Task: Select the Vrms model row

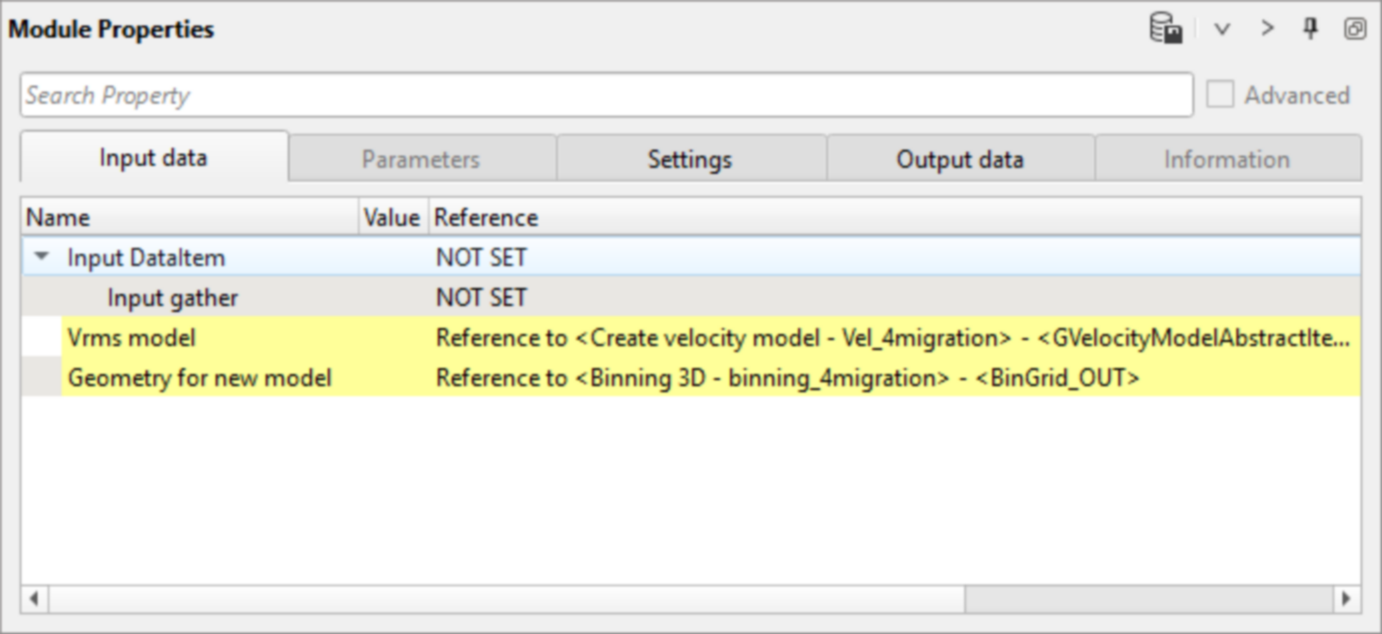Action: tap(131, 338)
